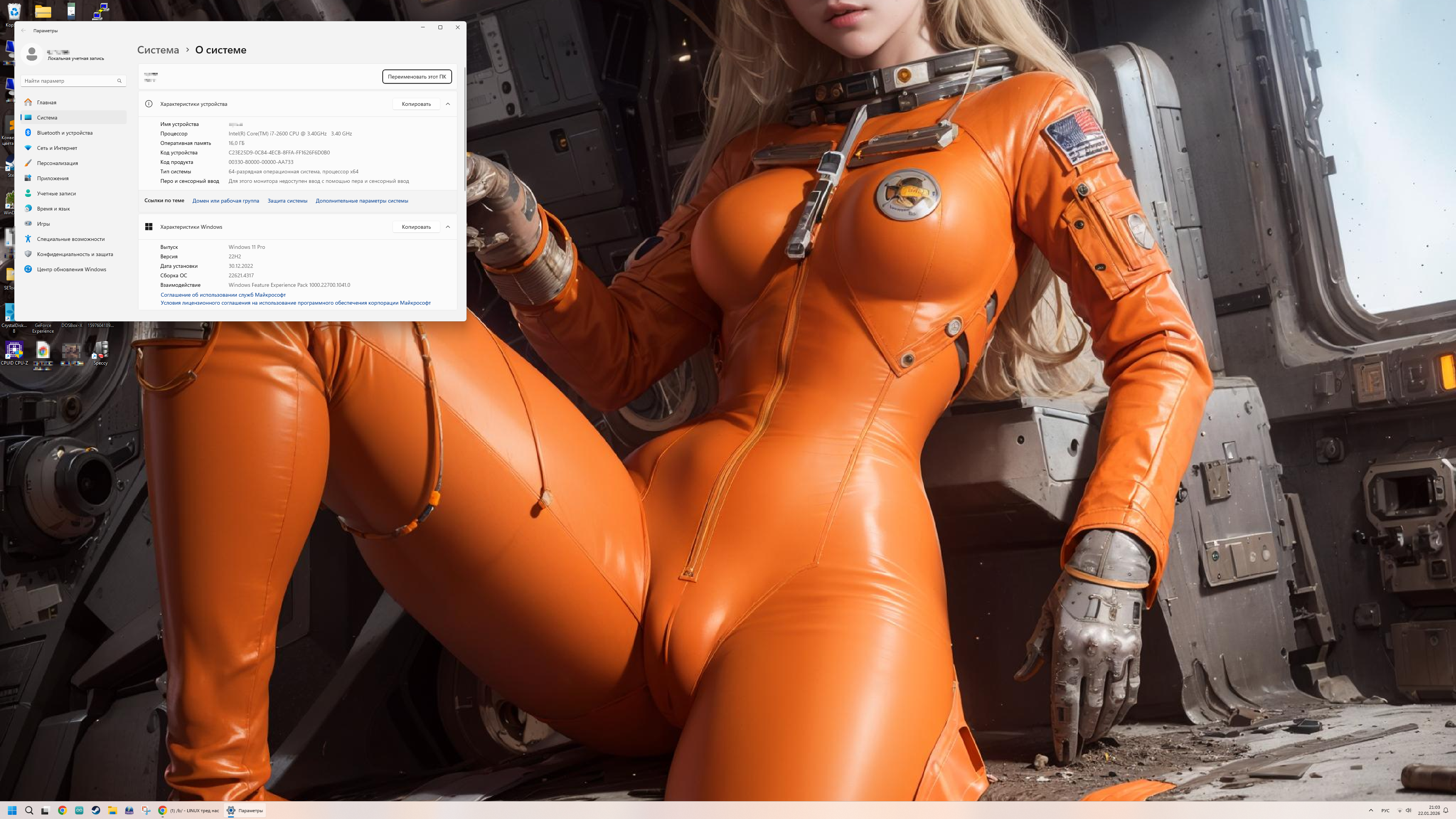Open Arduino IDE from taskbar
The width and height of the screenshot is (1456, 819).
point(79,810)
